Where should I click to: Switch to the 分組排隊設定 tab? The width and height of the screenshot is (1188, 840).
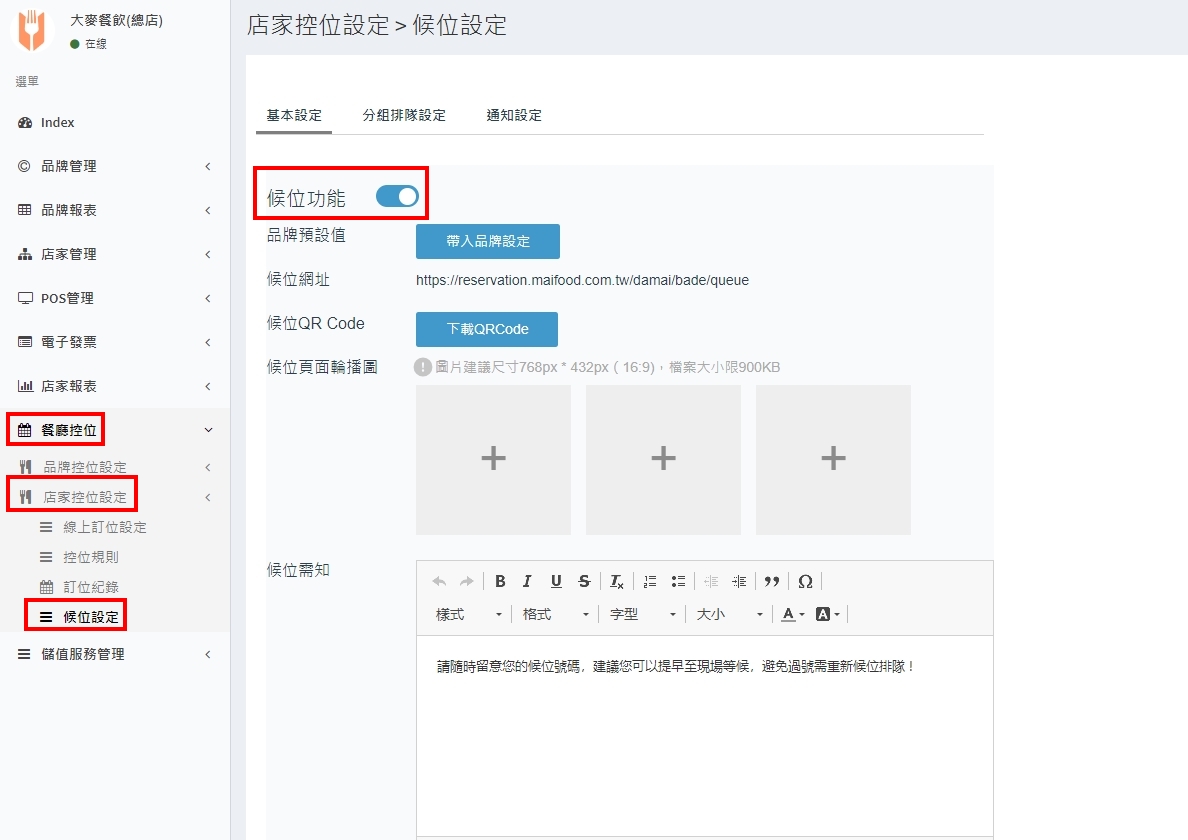(x=404, y=115)
